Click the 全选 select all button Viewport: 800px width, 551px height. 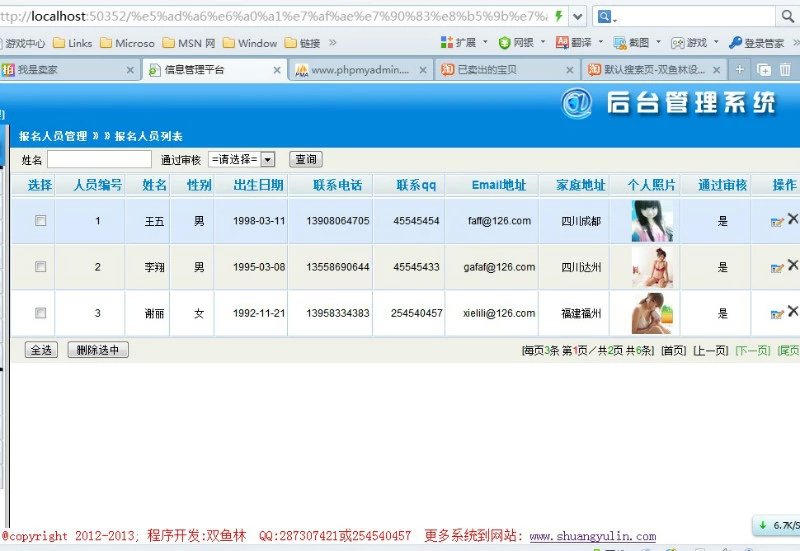[41, 350]
